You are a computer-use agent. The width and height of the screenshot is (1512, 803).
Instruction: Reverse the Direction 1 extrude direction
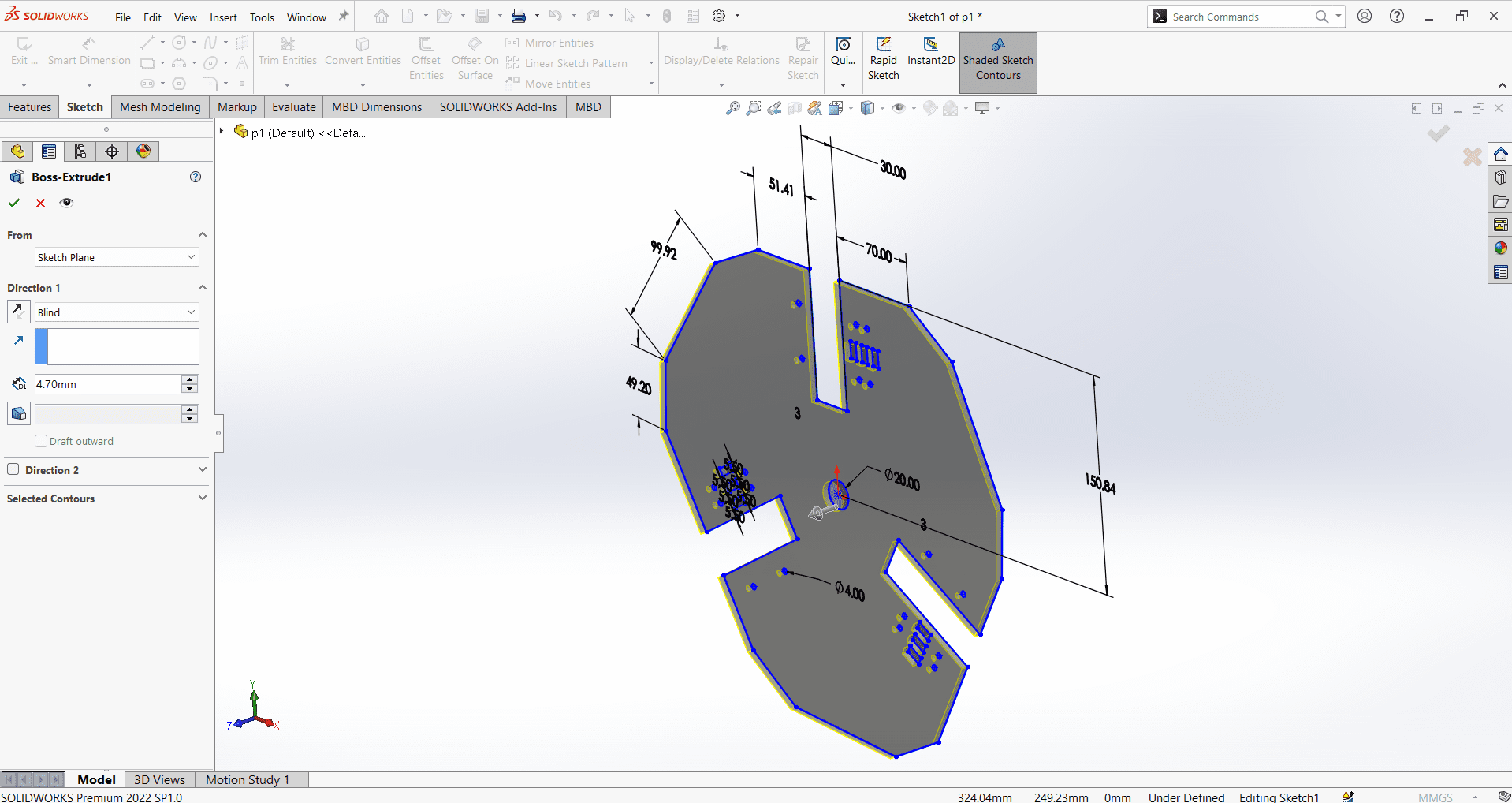pos(18,312)
